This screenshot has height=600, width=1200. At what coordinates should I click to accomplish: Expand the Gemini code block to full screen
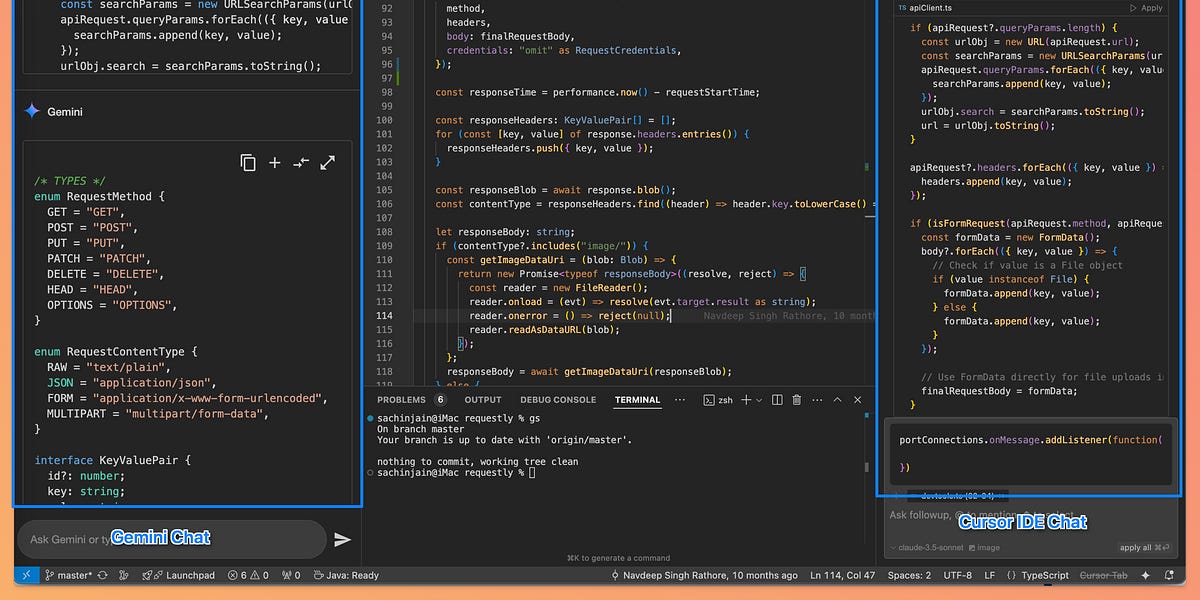coord(327,162)
